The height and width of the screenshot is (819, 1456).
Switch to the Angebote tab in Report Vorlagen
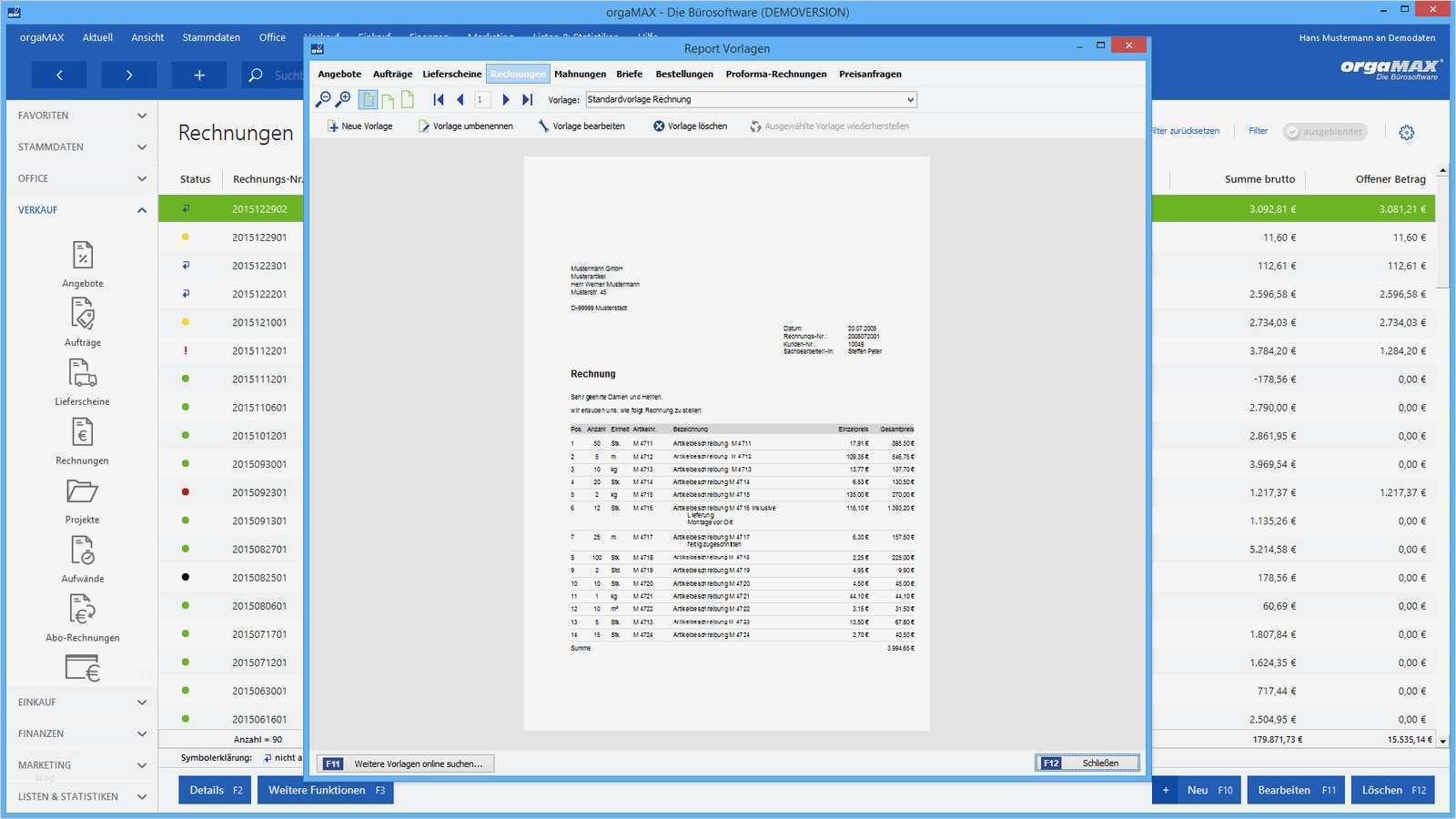[x=339, y=75]
